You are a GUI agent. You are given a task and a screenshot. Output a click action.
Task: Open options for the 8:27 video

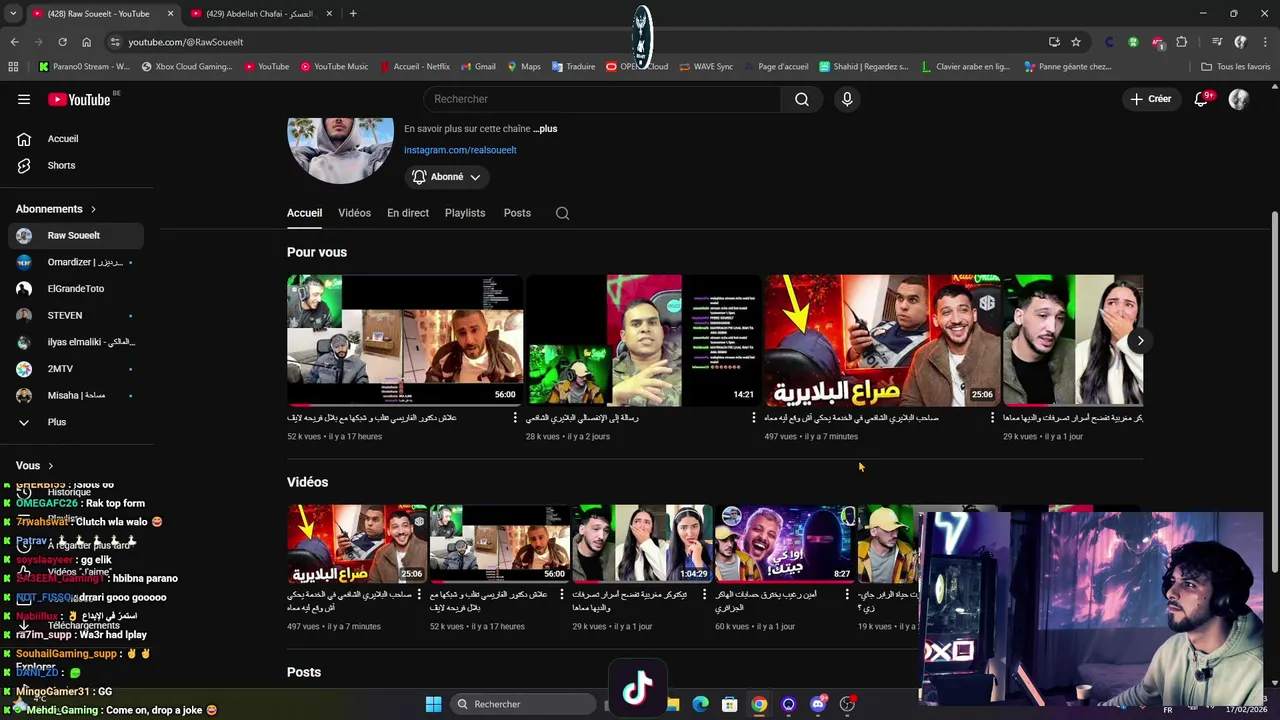(847, 594)
